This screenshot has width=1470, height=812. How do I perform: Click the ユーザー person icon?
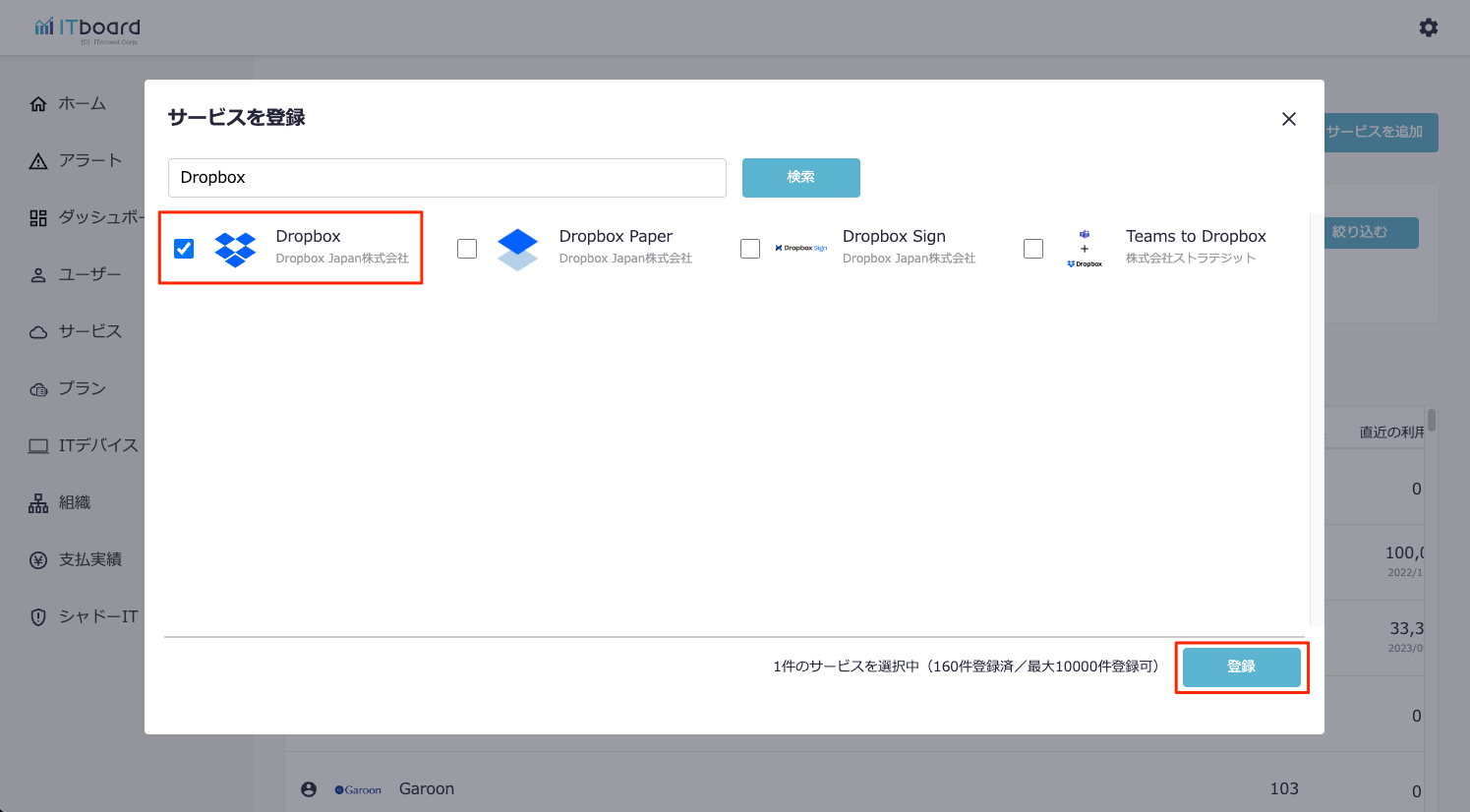(x=38, y=275)
